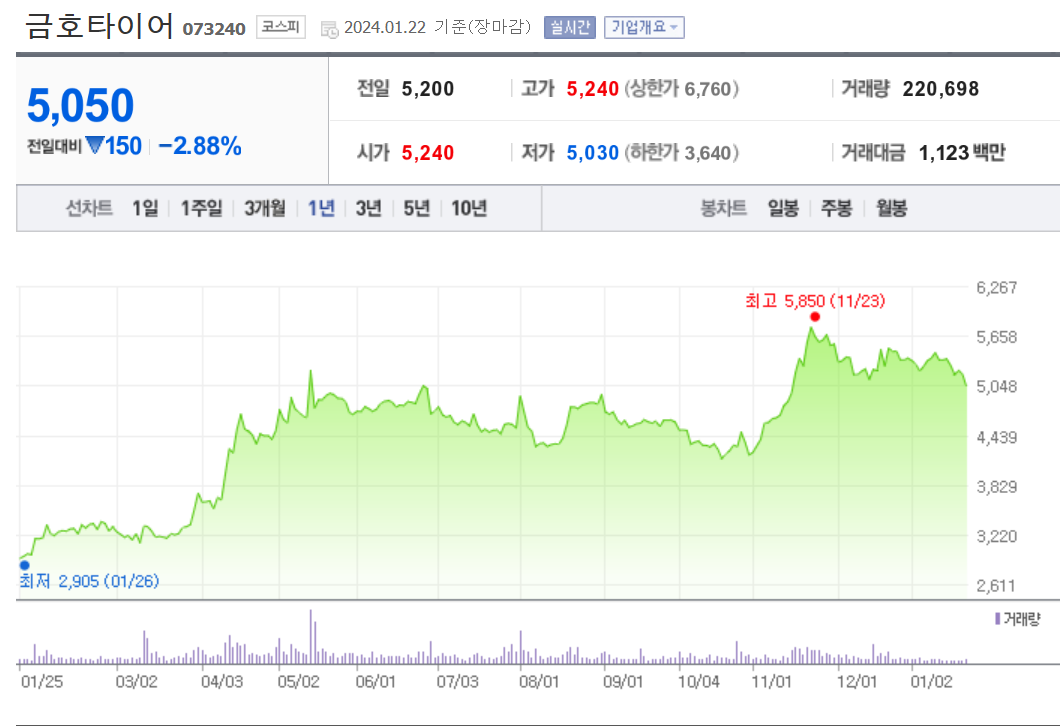Click the 6,267 y-axis label

click(x=996, y=287)
